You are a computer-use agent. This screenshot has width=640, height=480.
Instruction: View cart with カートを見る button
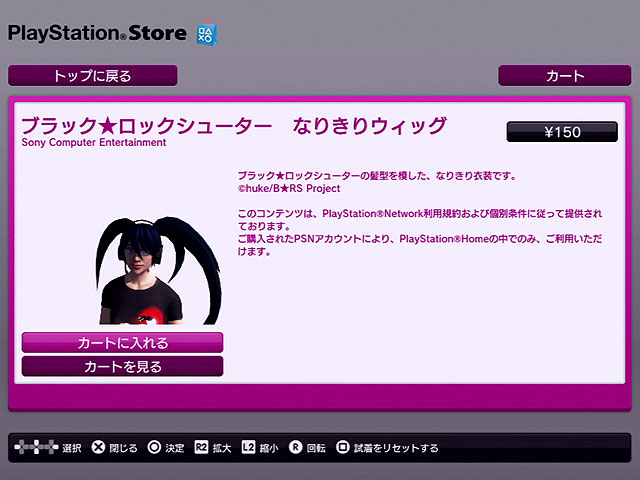click(122, 366)
